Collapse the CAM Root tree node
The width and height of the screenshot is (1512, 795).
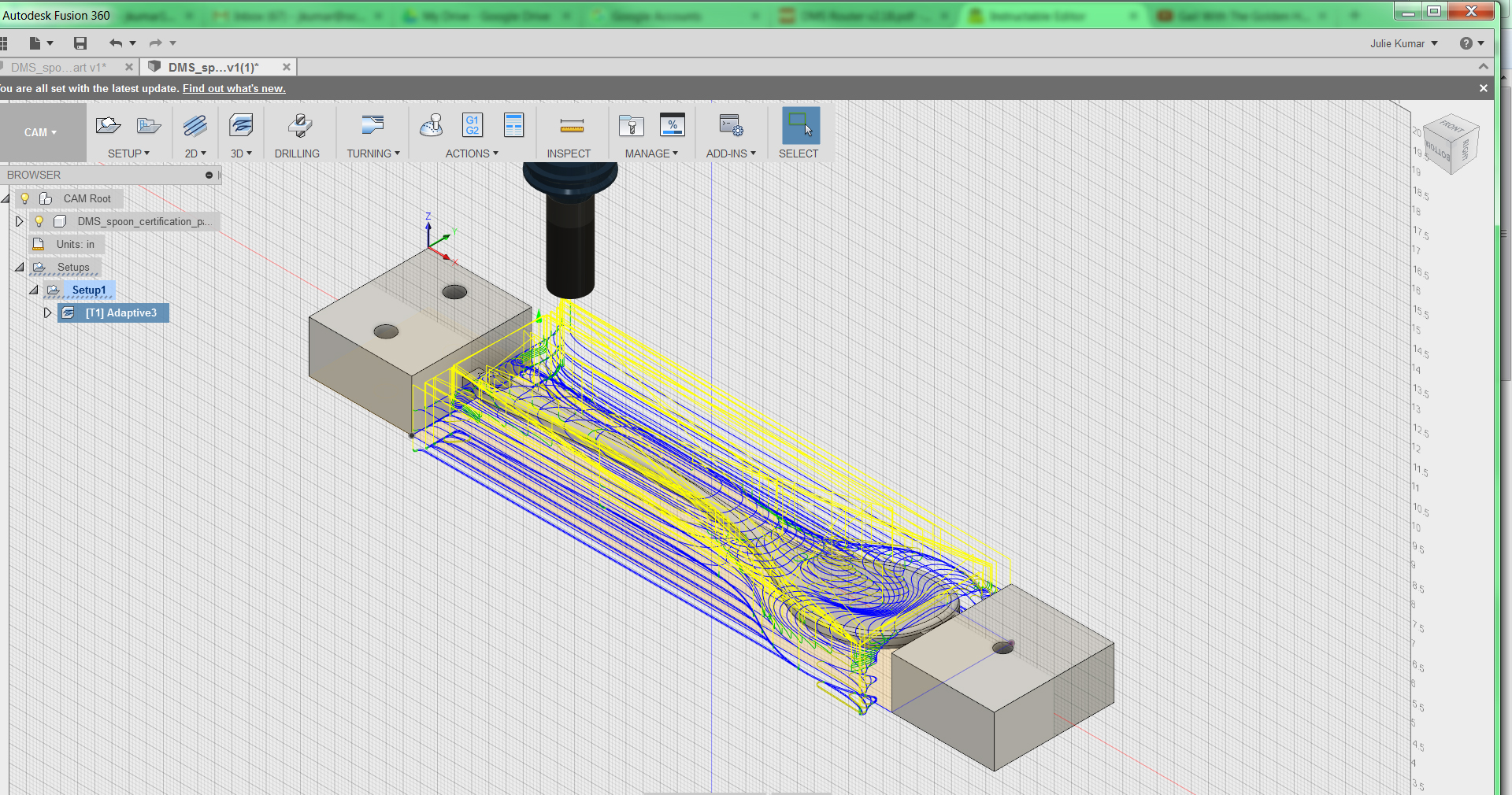tap(6, 198)
